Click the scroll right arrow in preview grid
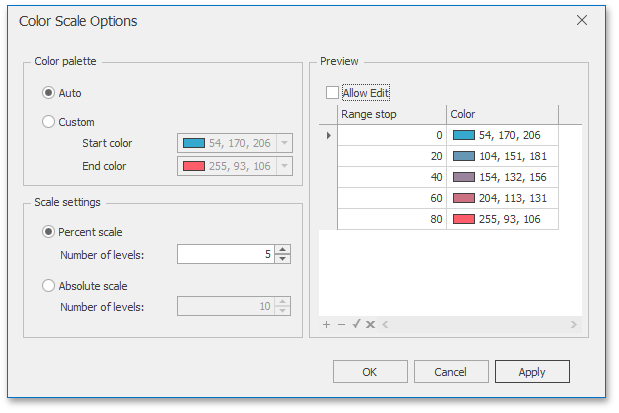This screenshot has width=619, height=413. (573, 324)
